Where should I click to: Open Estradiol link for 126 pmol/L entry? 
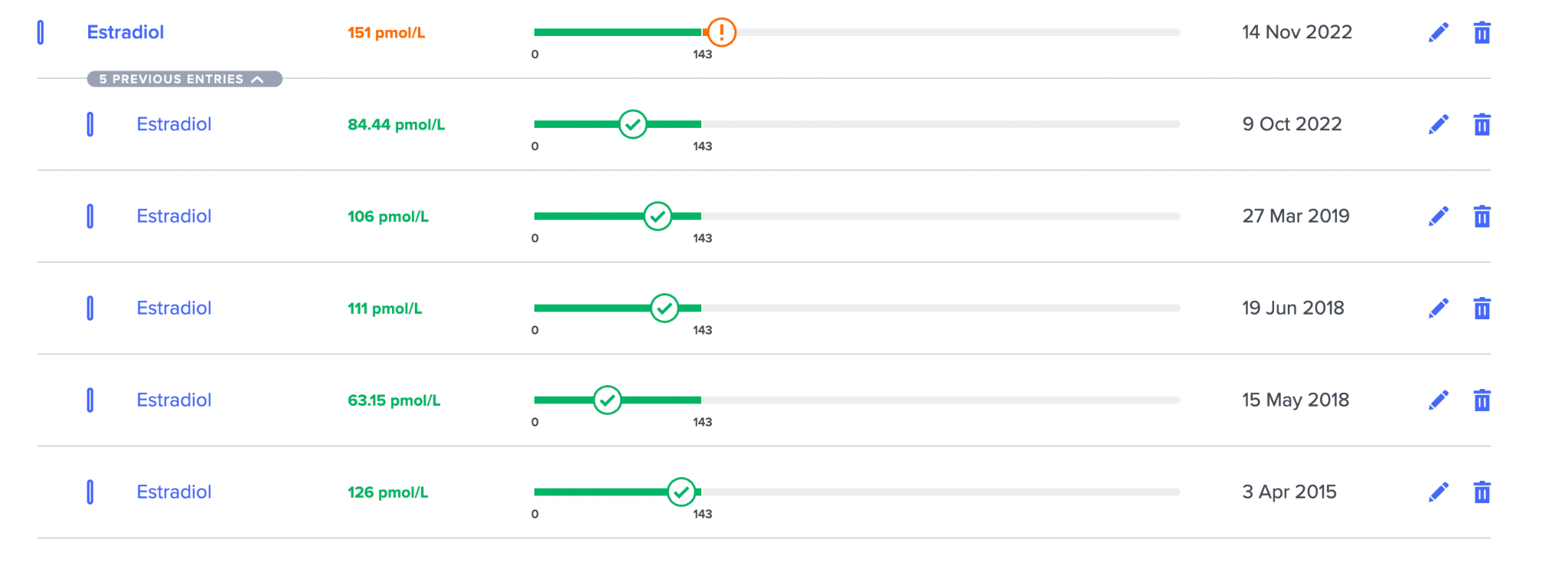pos(174,492)
